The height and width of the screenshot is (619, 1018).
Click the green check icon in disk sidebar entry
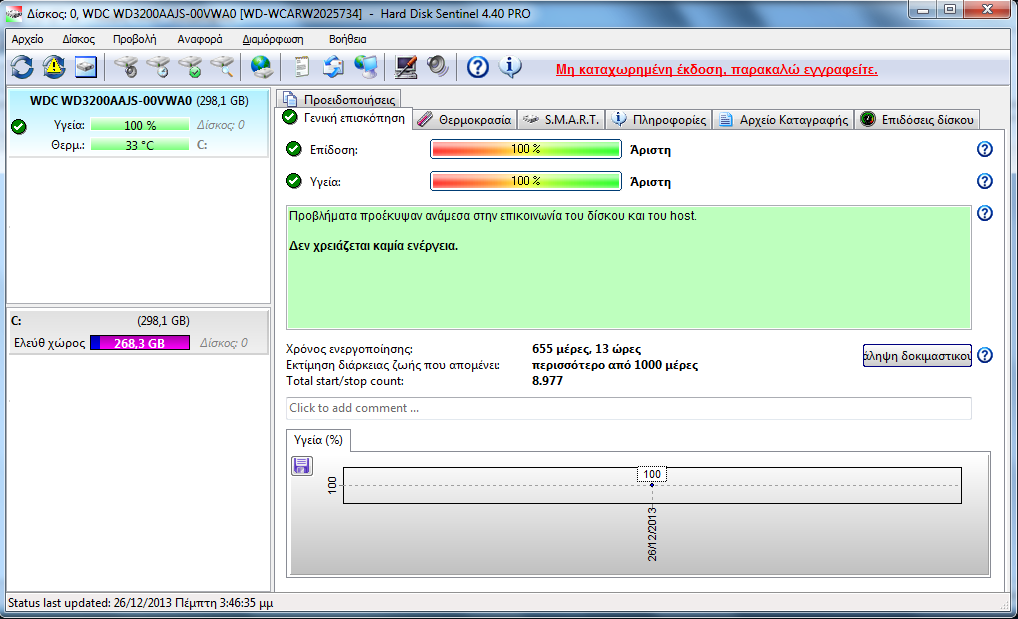tap(19, 127)
